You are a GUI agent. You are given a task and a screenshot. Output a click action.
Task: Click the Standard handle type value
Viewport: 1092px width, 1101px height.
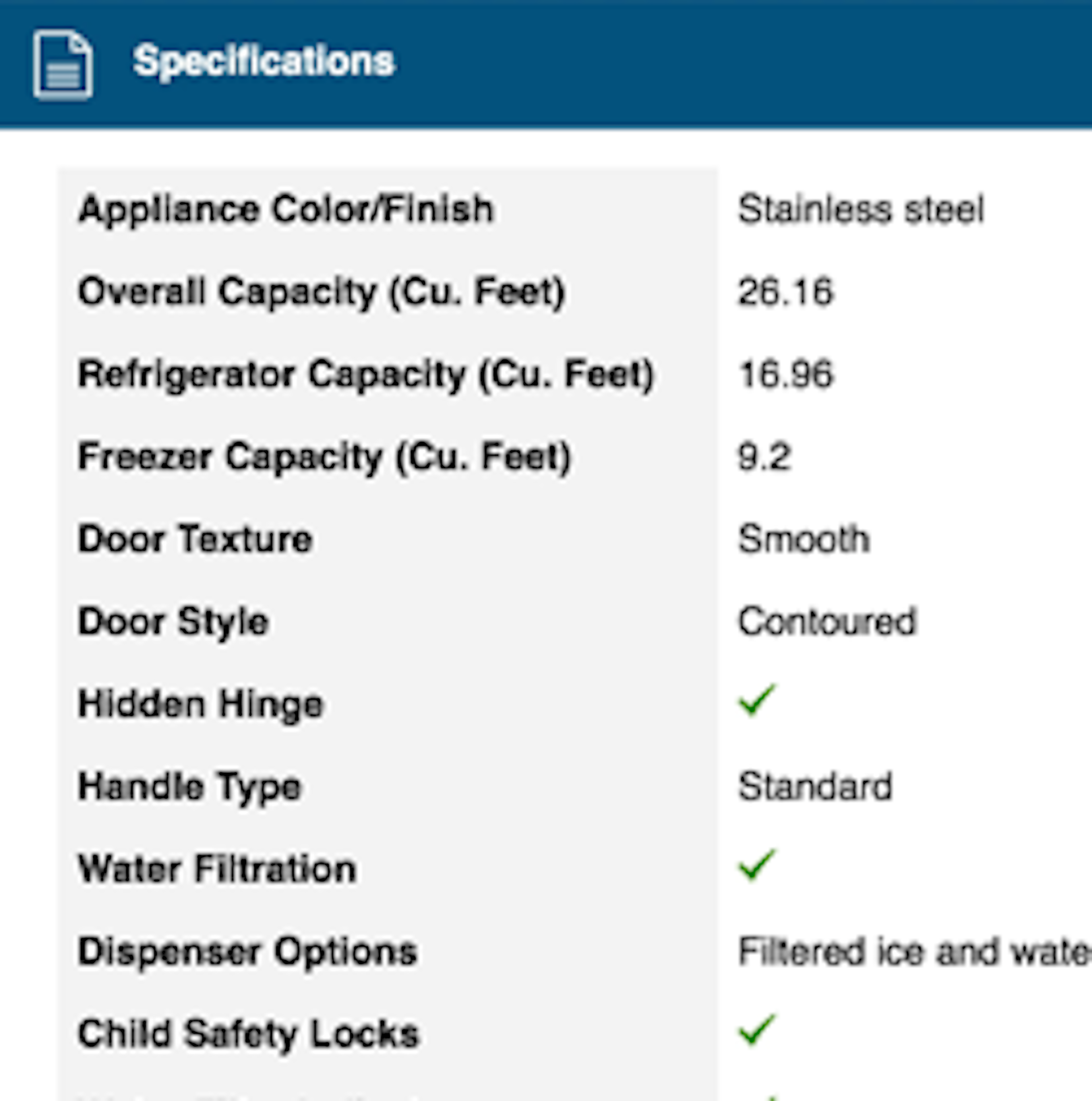click(x=815, y=787)
